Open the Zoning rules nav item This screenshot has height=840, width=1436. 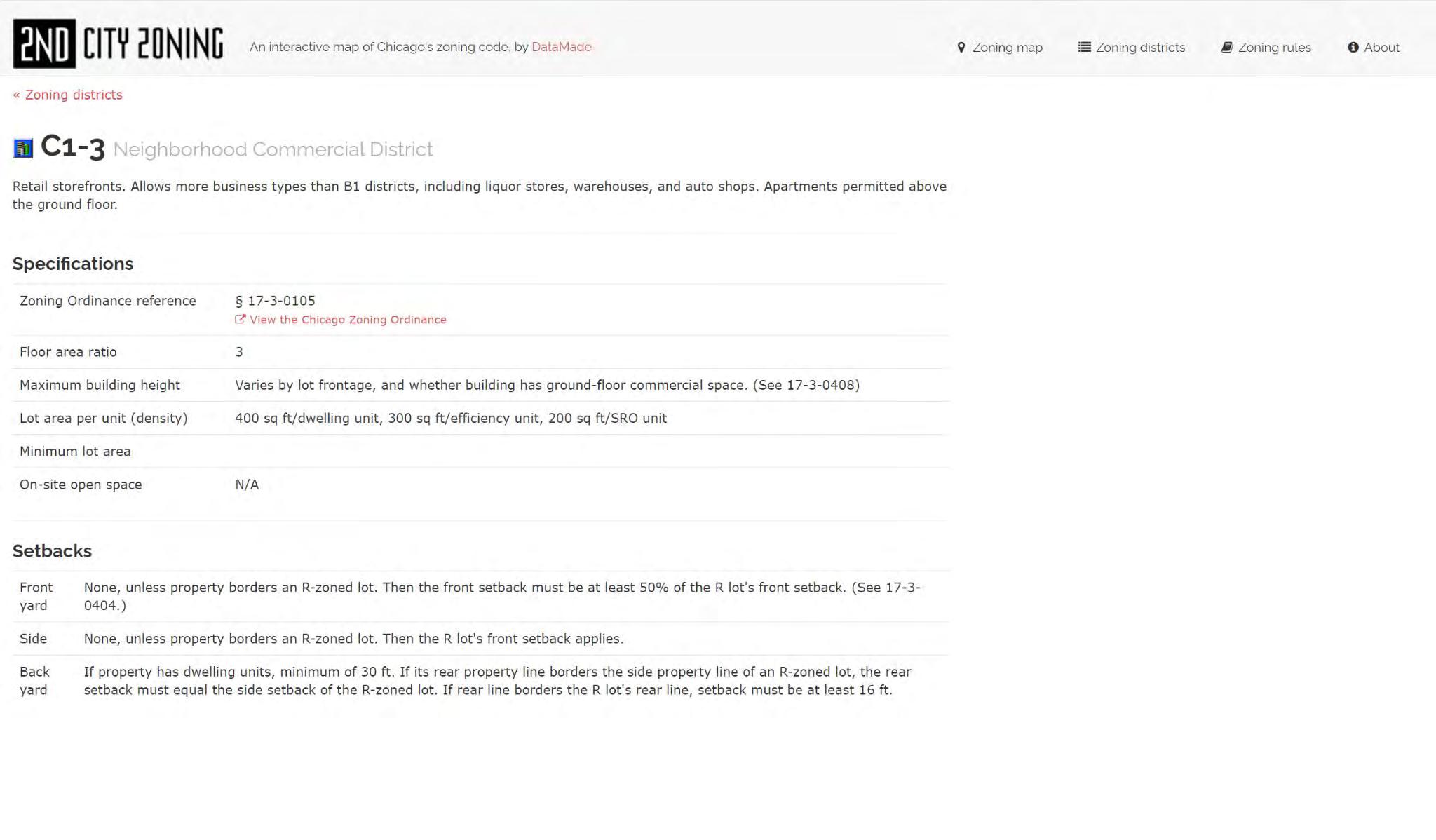point(1274,48)
